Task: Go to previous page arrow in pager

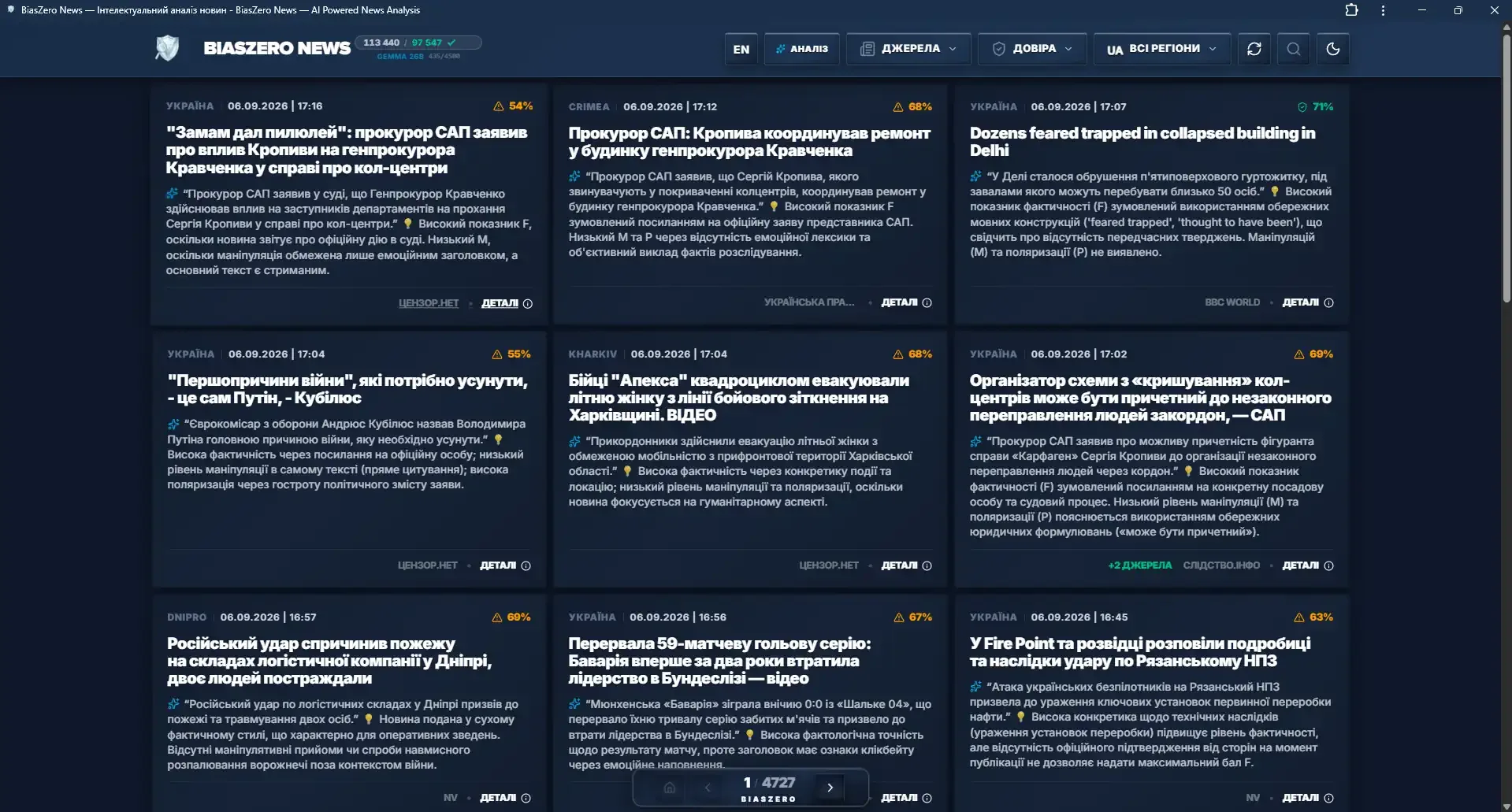Action: pyautogui.click(x=708, y=787)
